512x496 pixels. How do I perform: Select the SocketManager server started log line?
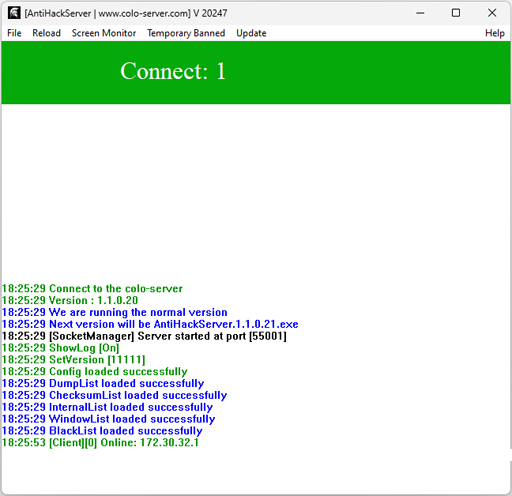[144, 336]
